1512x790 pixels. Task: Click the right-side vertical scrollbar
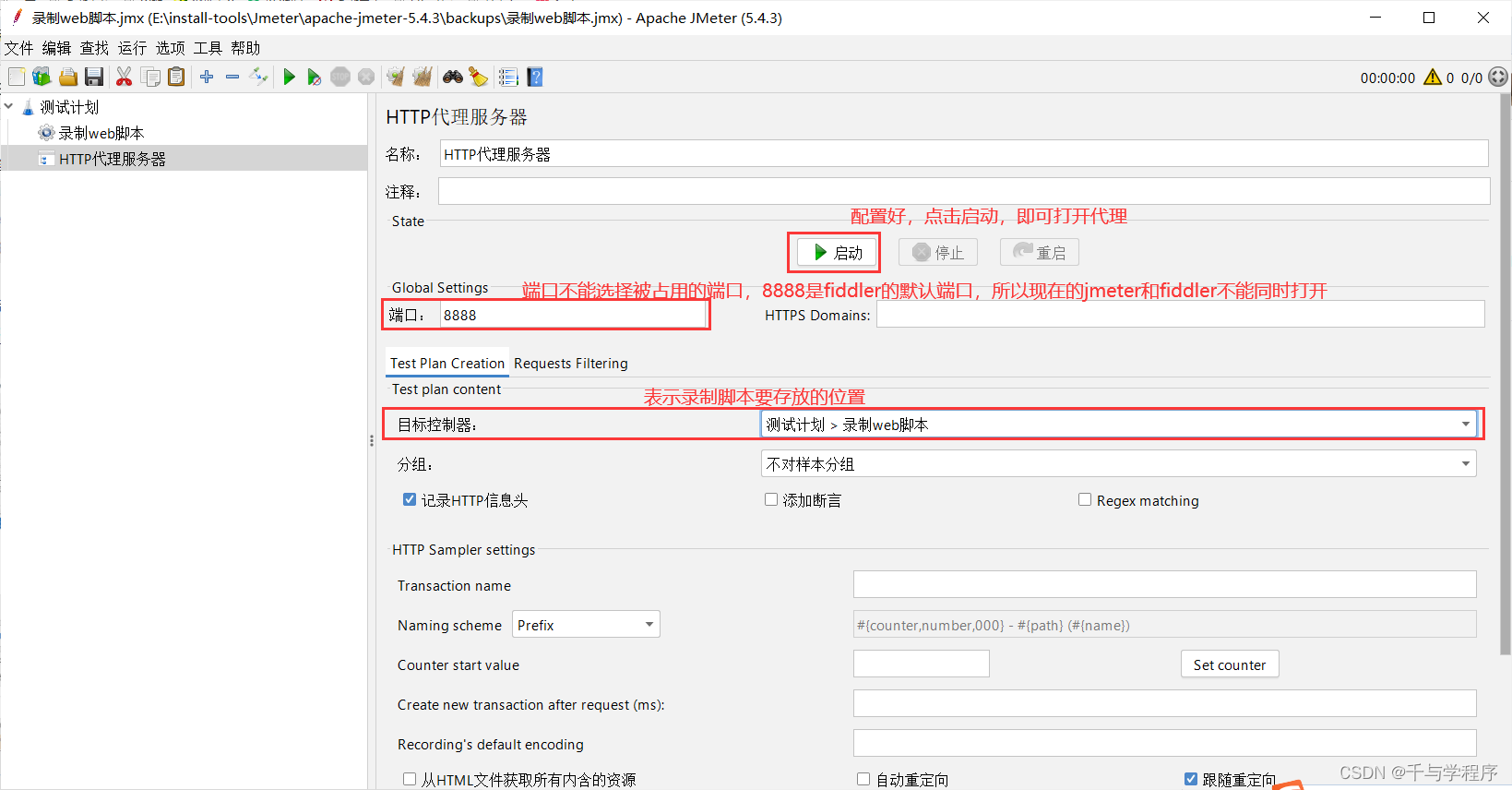pos(1506,374)
